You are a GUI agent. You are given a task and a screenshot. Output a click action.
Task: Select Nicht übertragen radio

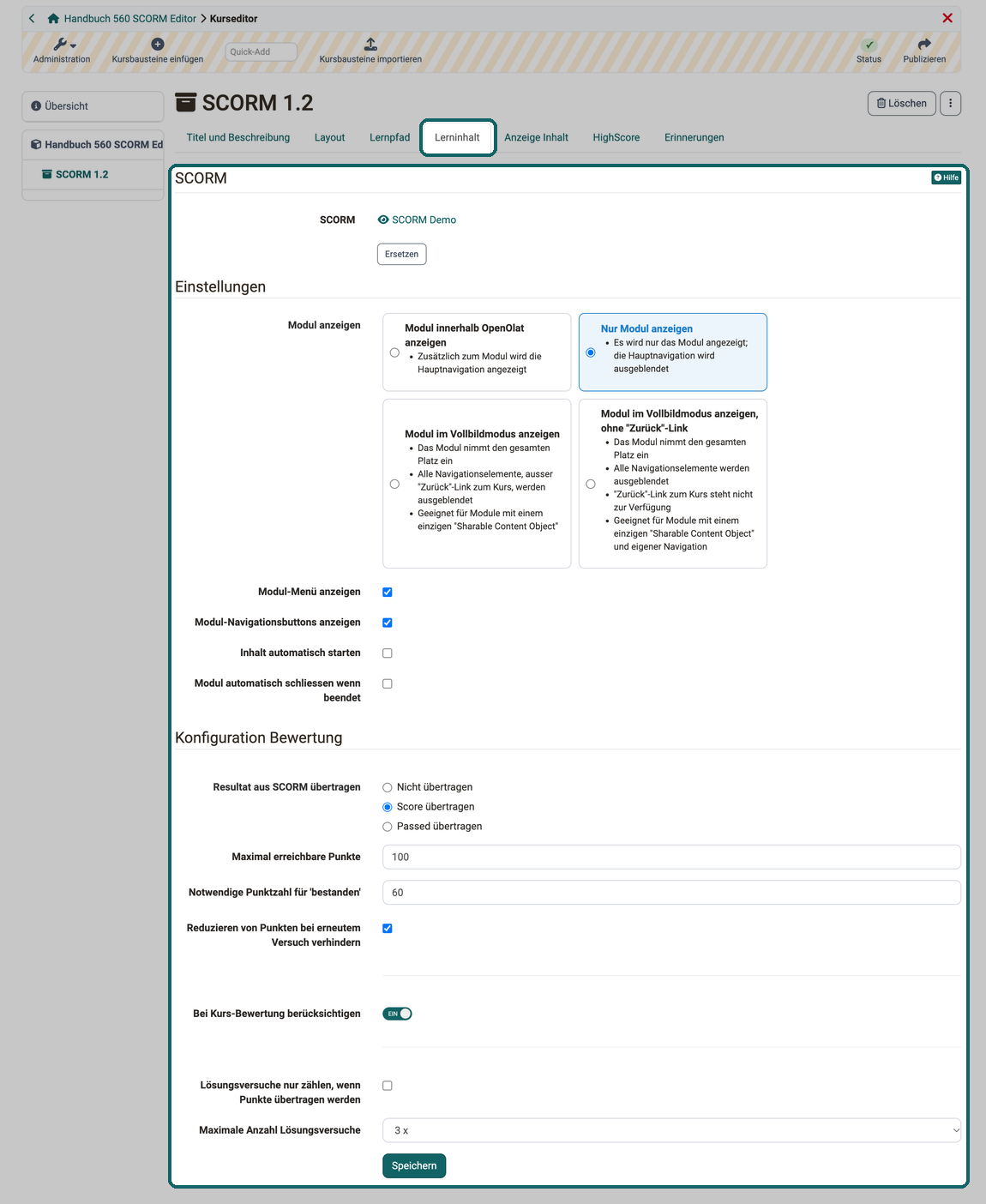coord(388,787)
